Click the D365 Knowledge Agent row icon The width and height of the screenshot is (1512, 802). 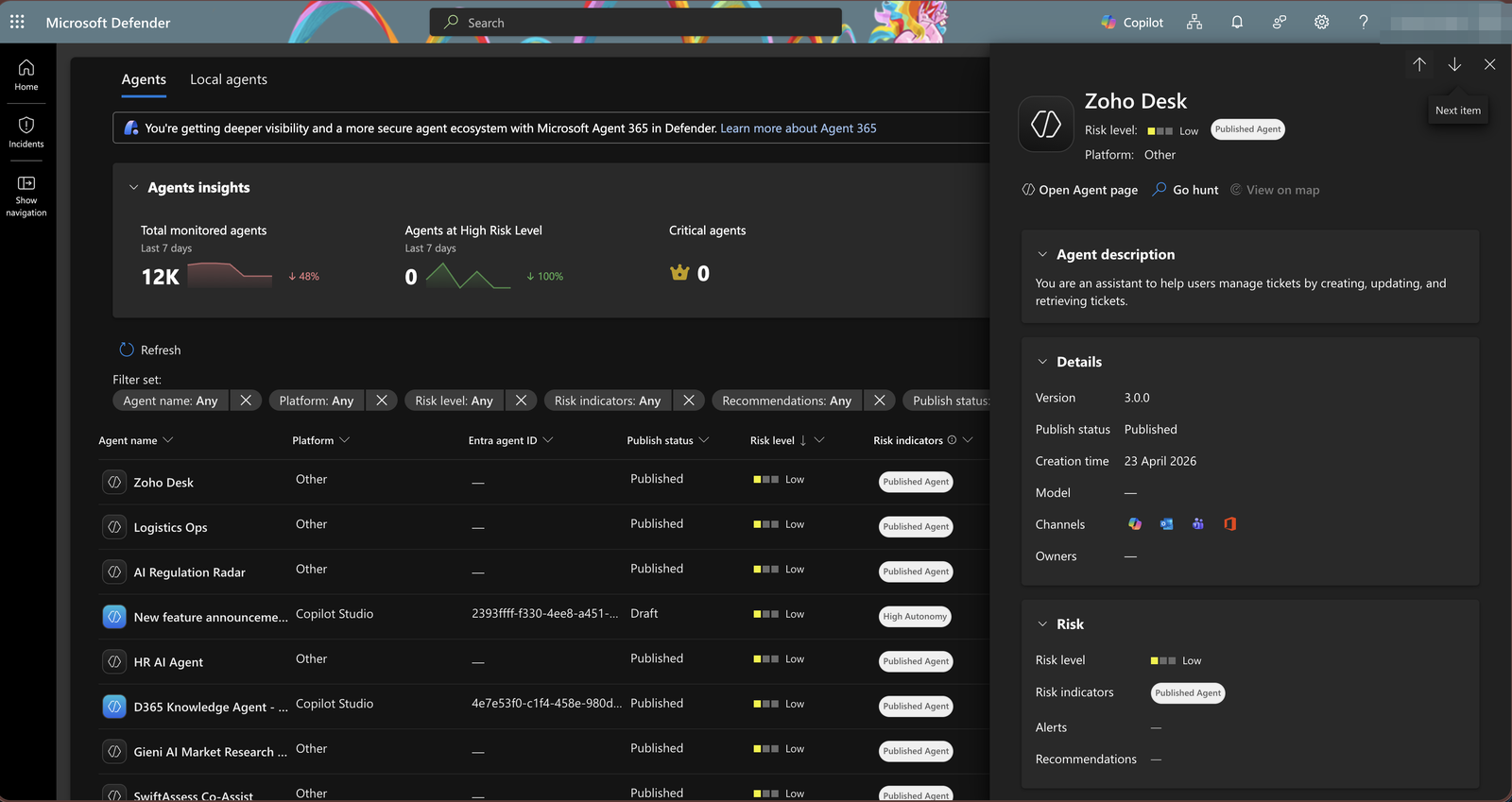point(114,707)
